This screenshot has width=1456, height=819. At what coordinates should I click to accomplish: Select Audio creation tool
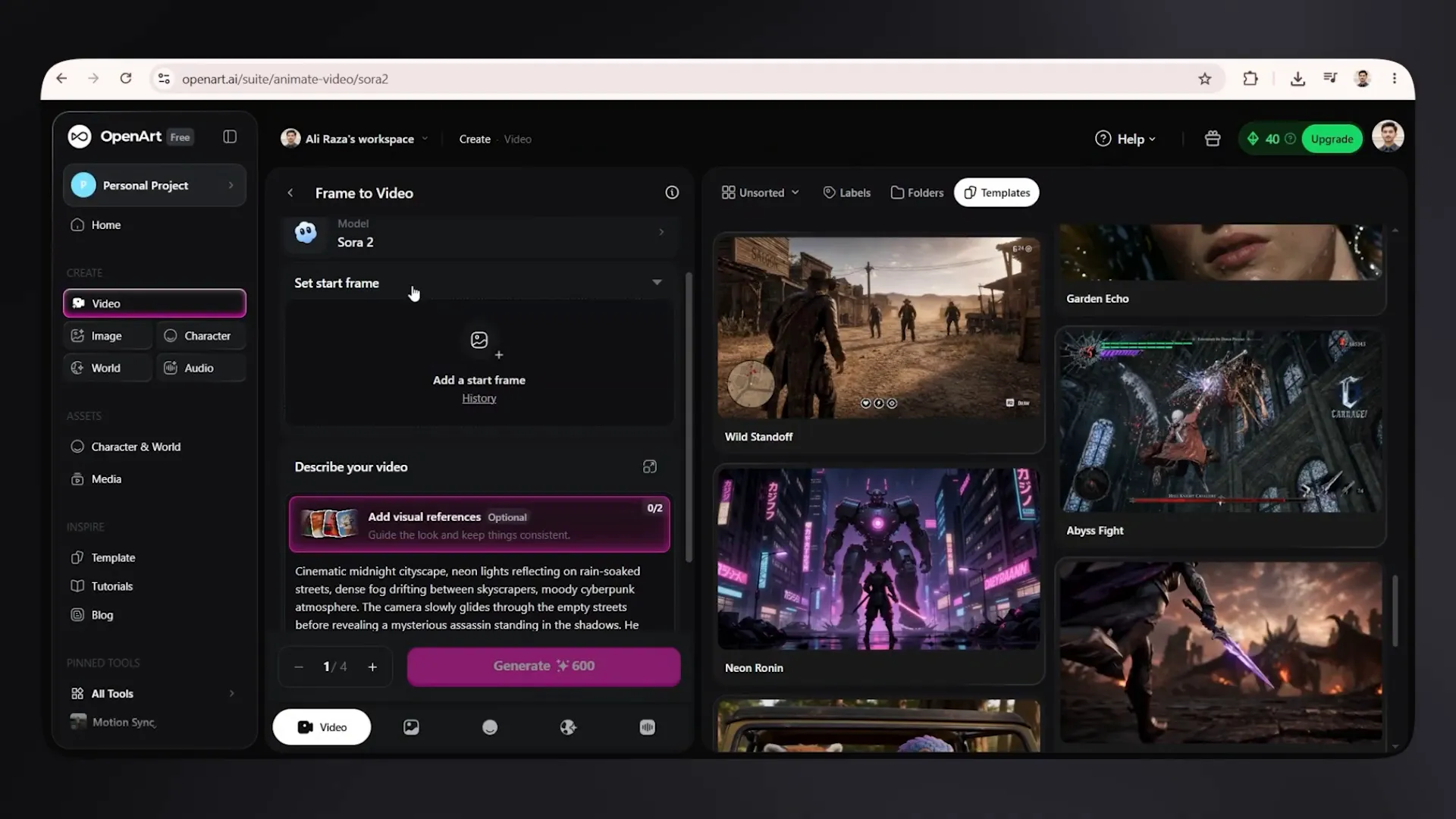(201, 368)
